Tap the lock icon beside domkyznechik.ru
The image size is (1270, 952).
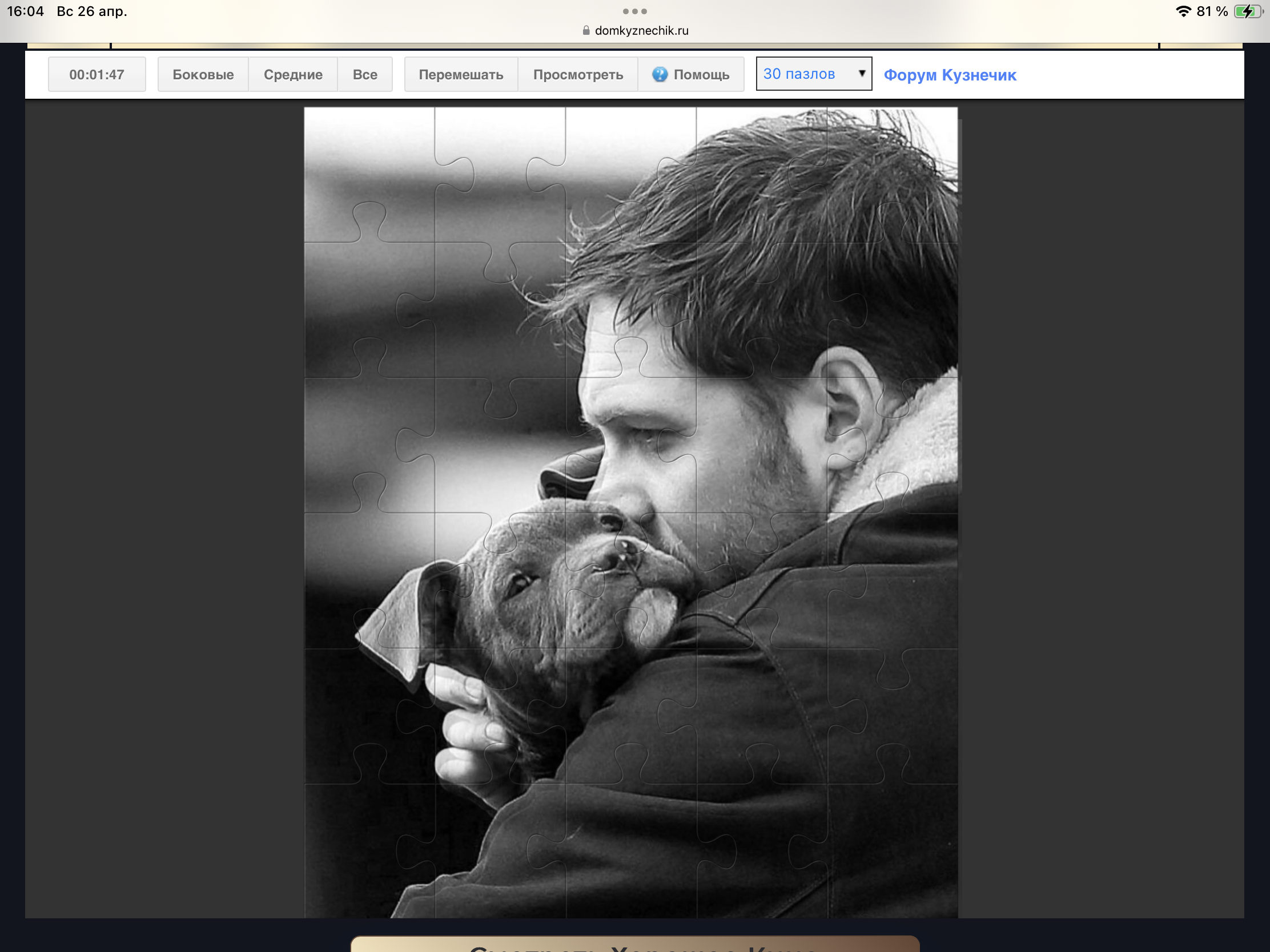point(586,30)
